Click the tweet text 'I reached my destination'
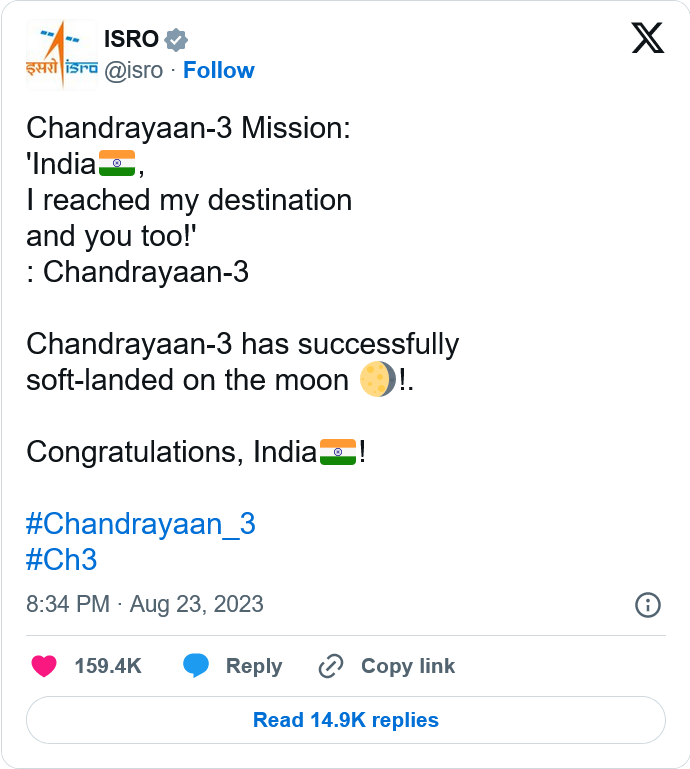The height and width of the screenshot is (769, 690). 189,200
